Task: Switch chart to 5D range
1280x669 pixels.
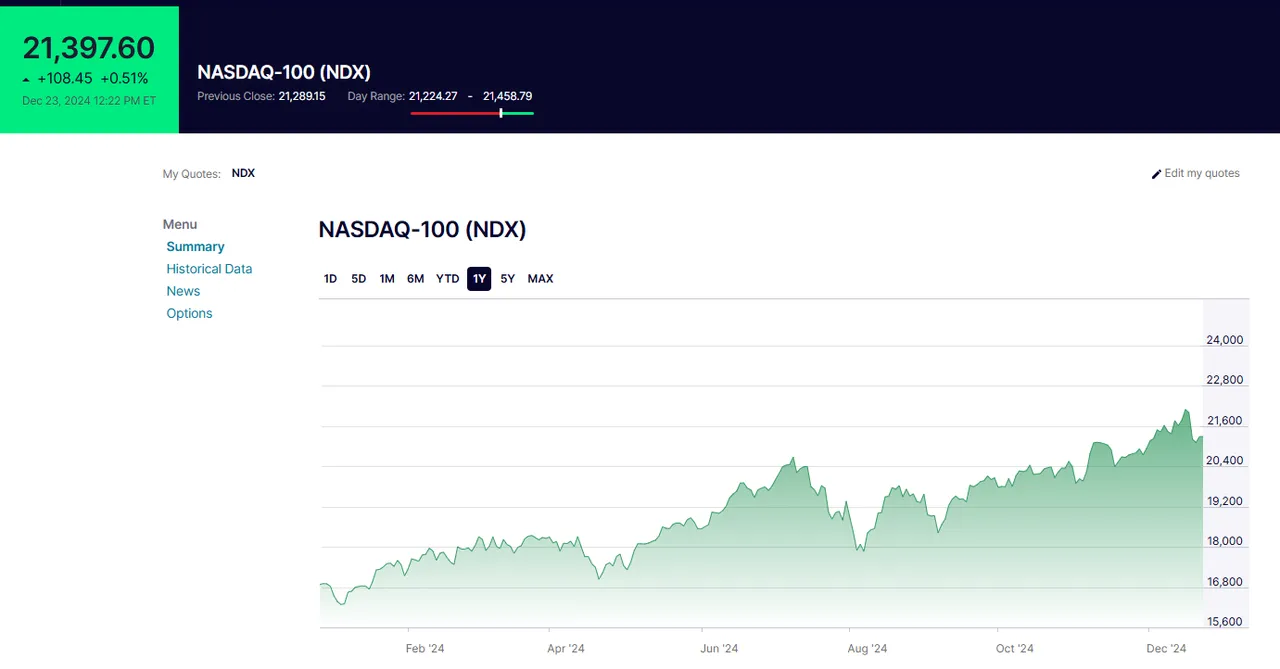Action: 358,279
